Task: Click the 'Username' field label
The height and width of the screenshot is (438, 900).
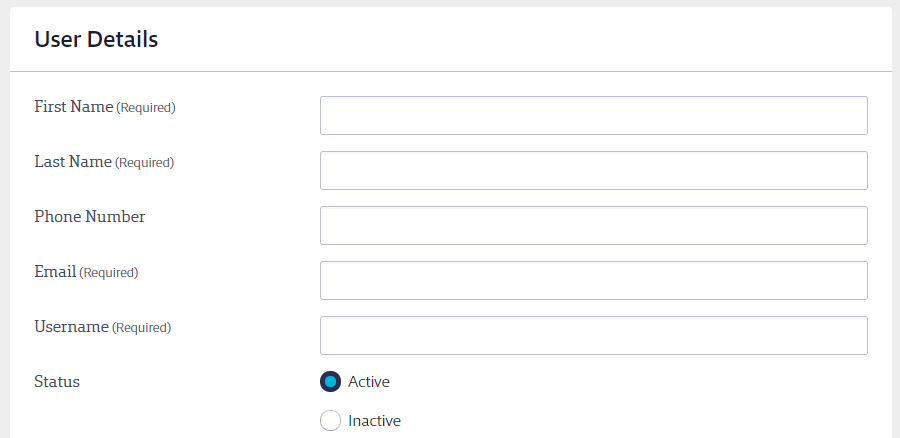Action: point(72,327)
